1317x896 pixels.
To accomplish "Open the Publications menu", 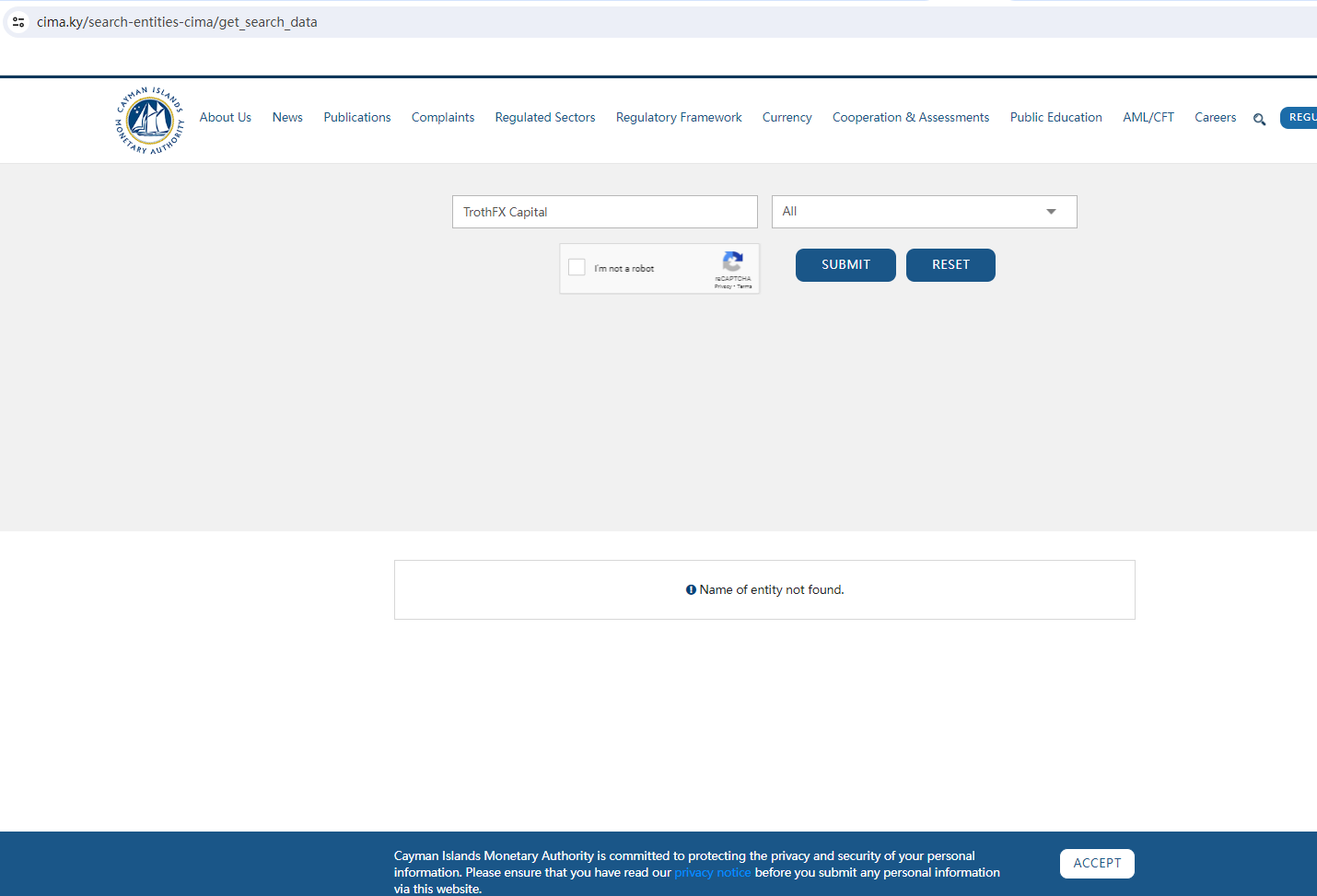I will click(357, 117).
